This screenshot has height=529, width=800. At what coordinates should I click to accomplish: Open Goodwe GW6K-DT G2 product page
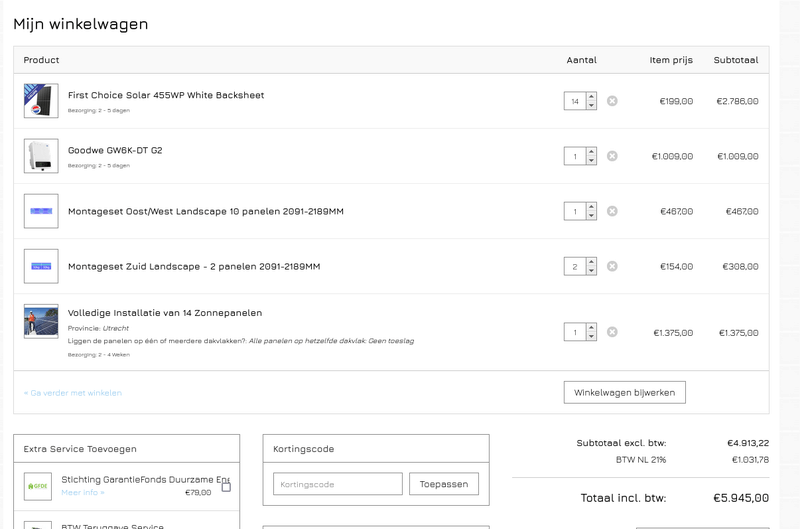pos(115,150)
